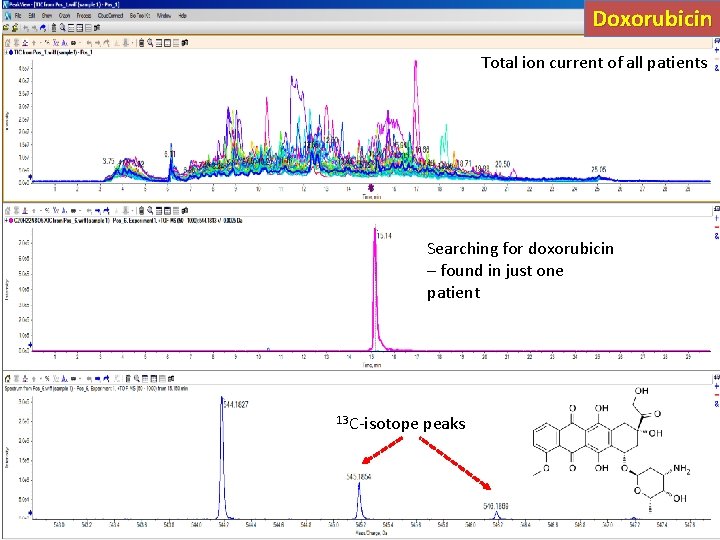
Task: Click blue arrow marker on XIC intensity axis
Action: coord(30,345)
